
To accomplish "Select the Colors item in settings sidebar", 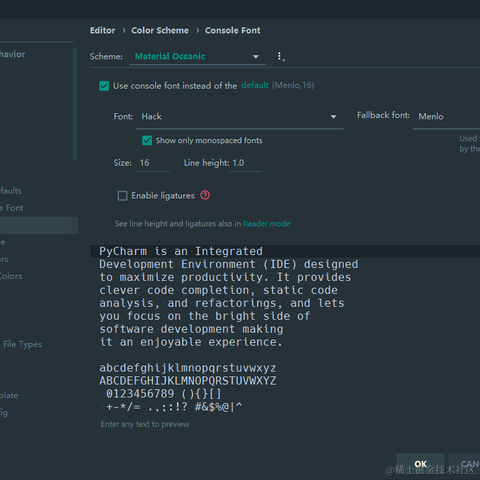I will pyautogui.click(x=11, y=276).
